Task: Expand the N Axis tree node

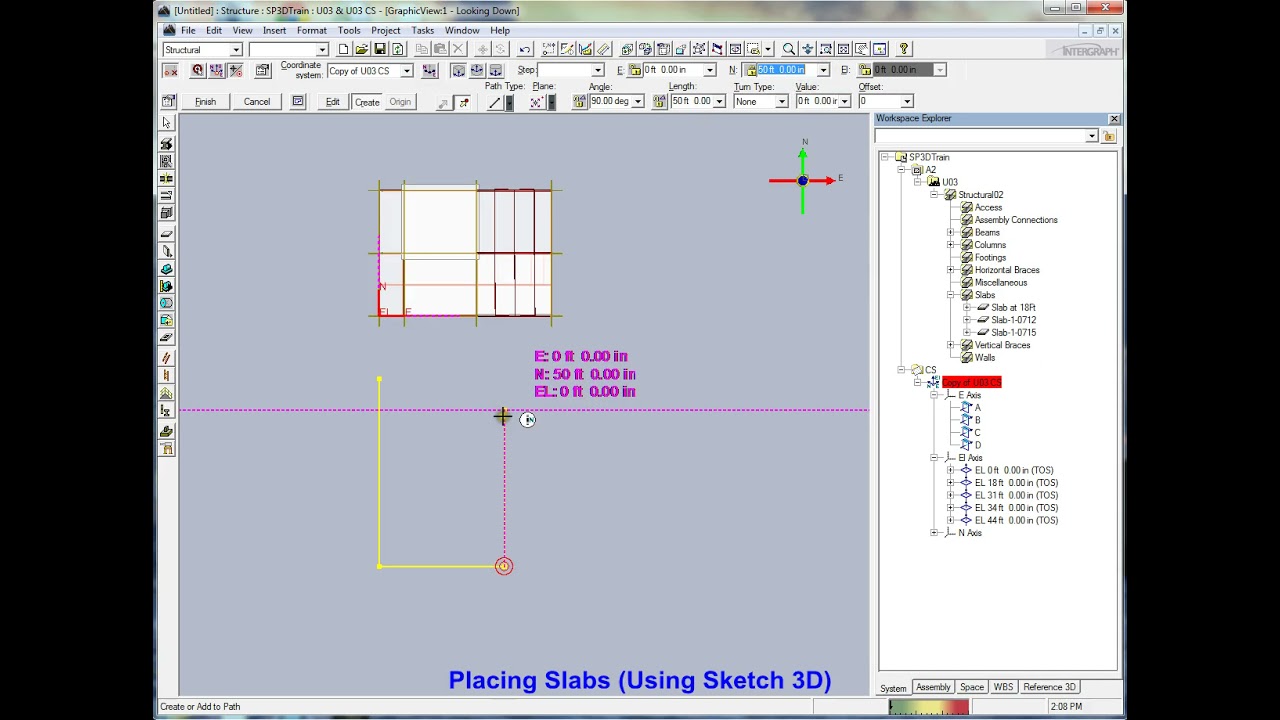Action: tap(934, 533)
